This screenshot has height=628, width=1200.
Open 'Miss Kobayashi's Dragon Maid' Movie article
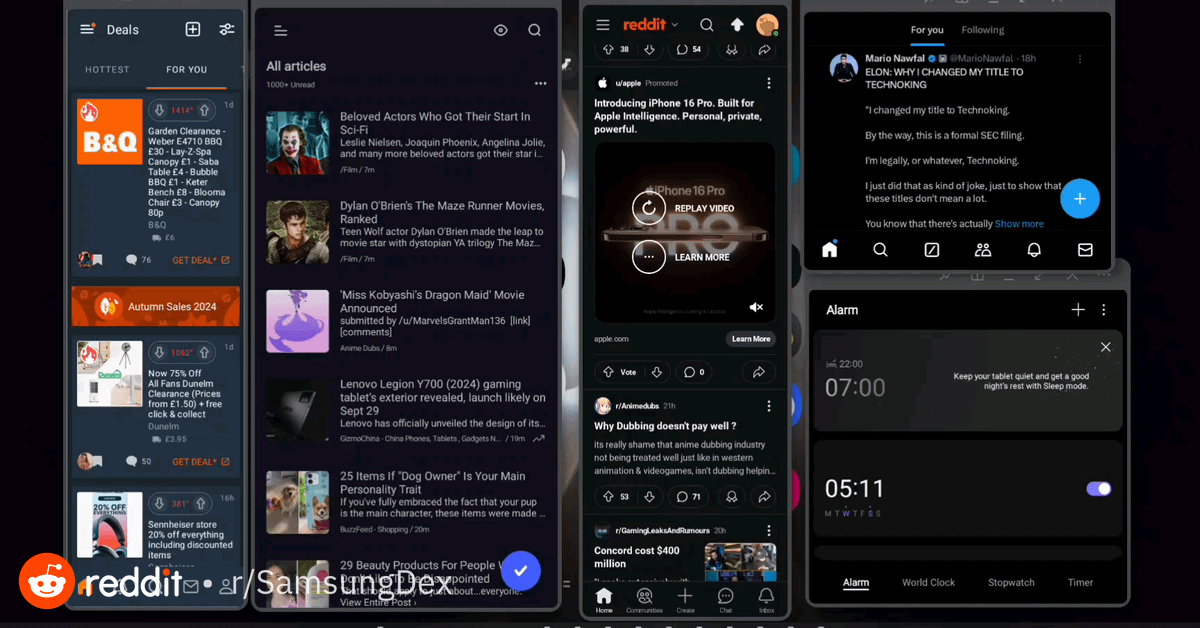coord(406,322)
